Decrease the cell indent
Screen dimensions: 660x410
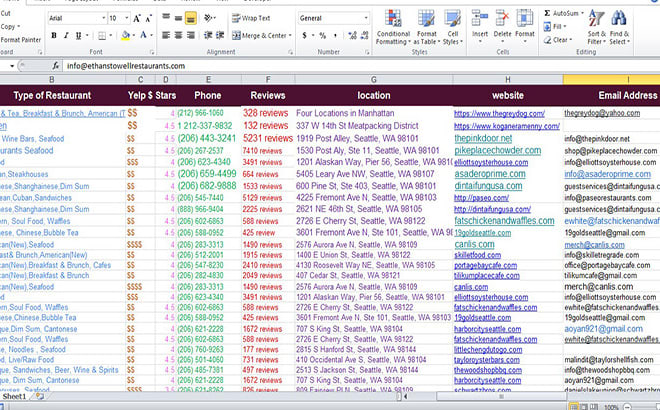tap(208, 35)
